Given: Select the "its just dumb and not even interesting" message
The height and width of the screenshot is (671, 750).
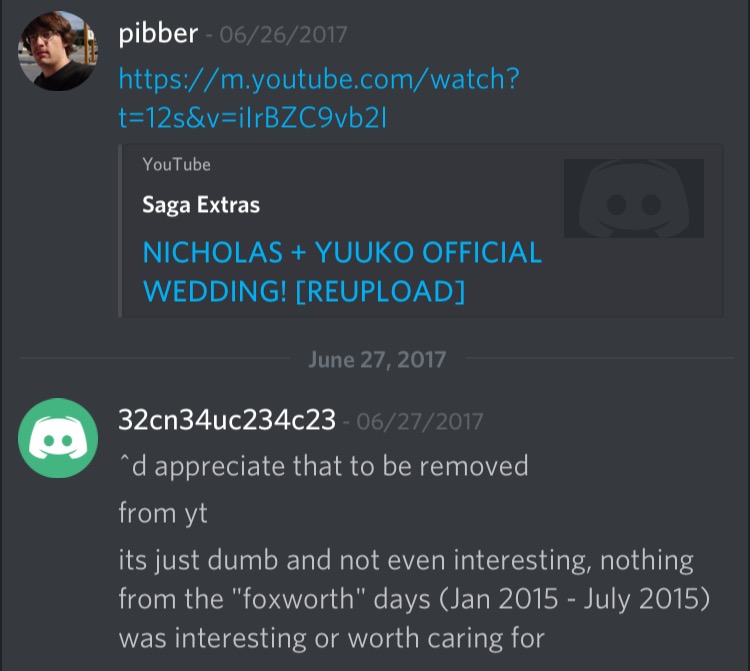Looking at the screenshot, I should click(414, 599).
